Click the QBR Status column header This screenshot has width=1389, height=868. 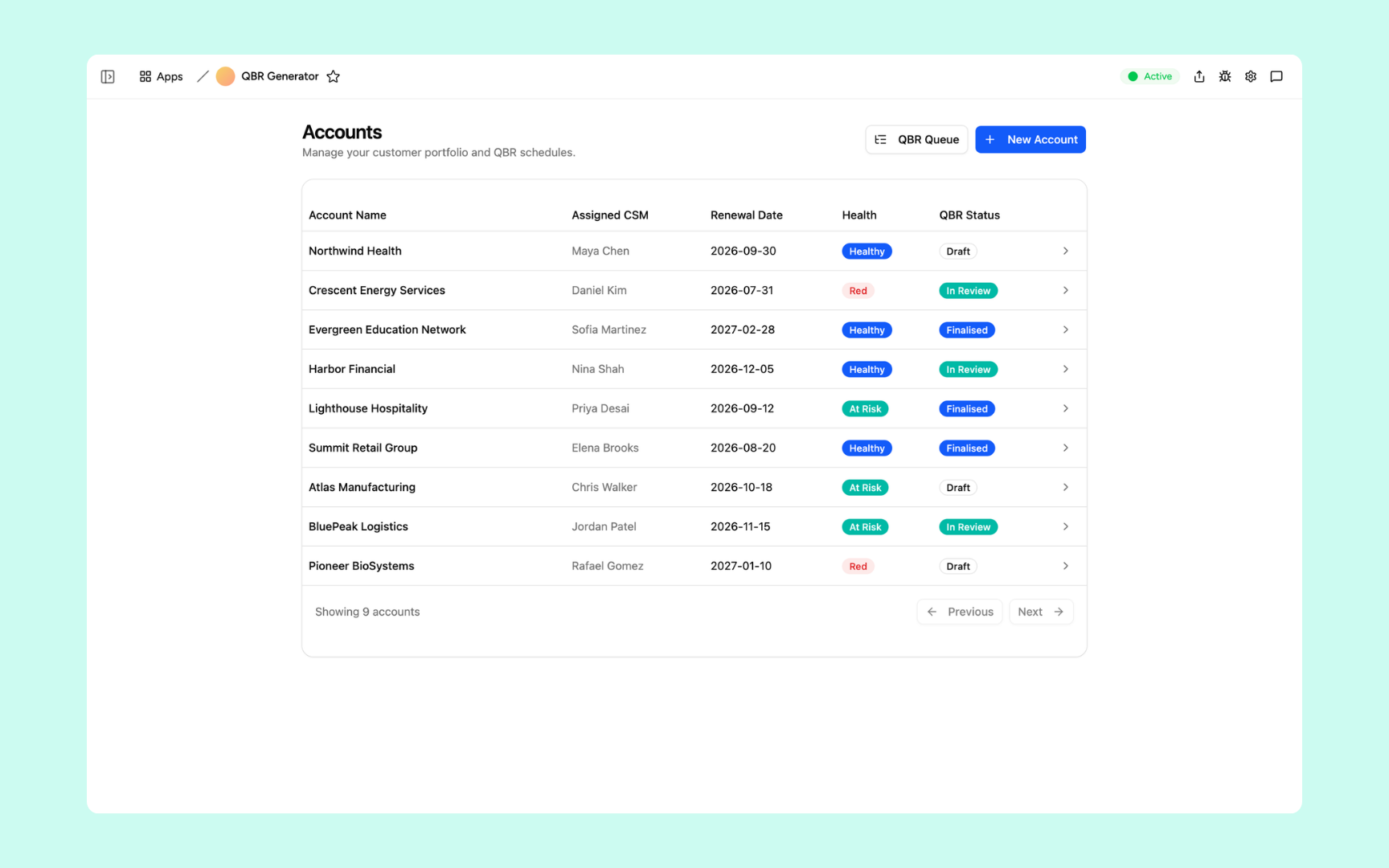(x=969, y=215)
